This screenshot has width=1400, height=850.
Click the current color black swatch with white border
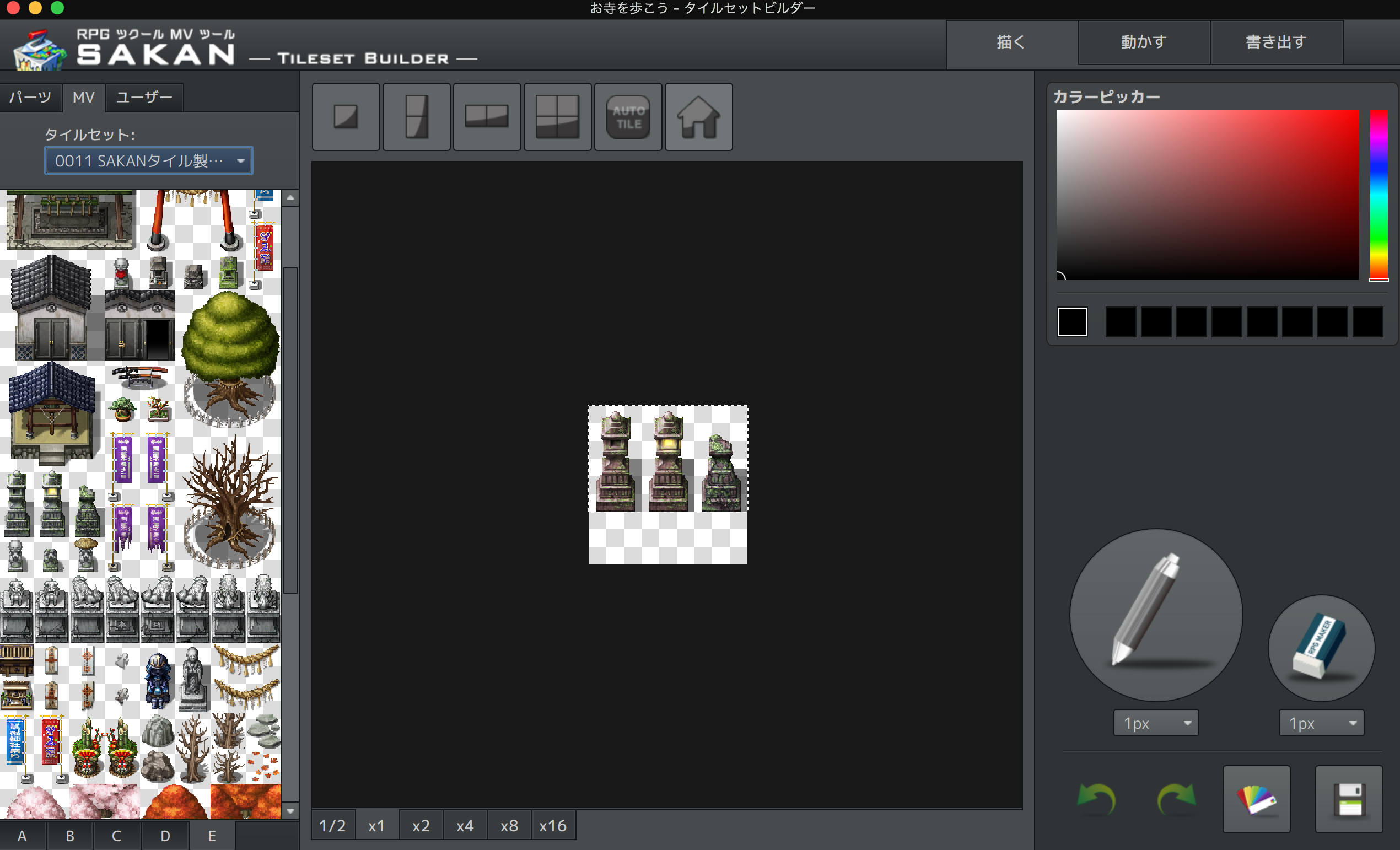tap(1072, 321)
